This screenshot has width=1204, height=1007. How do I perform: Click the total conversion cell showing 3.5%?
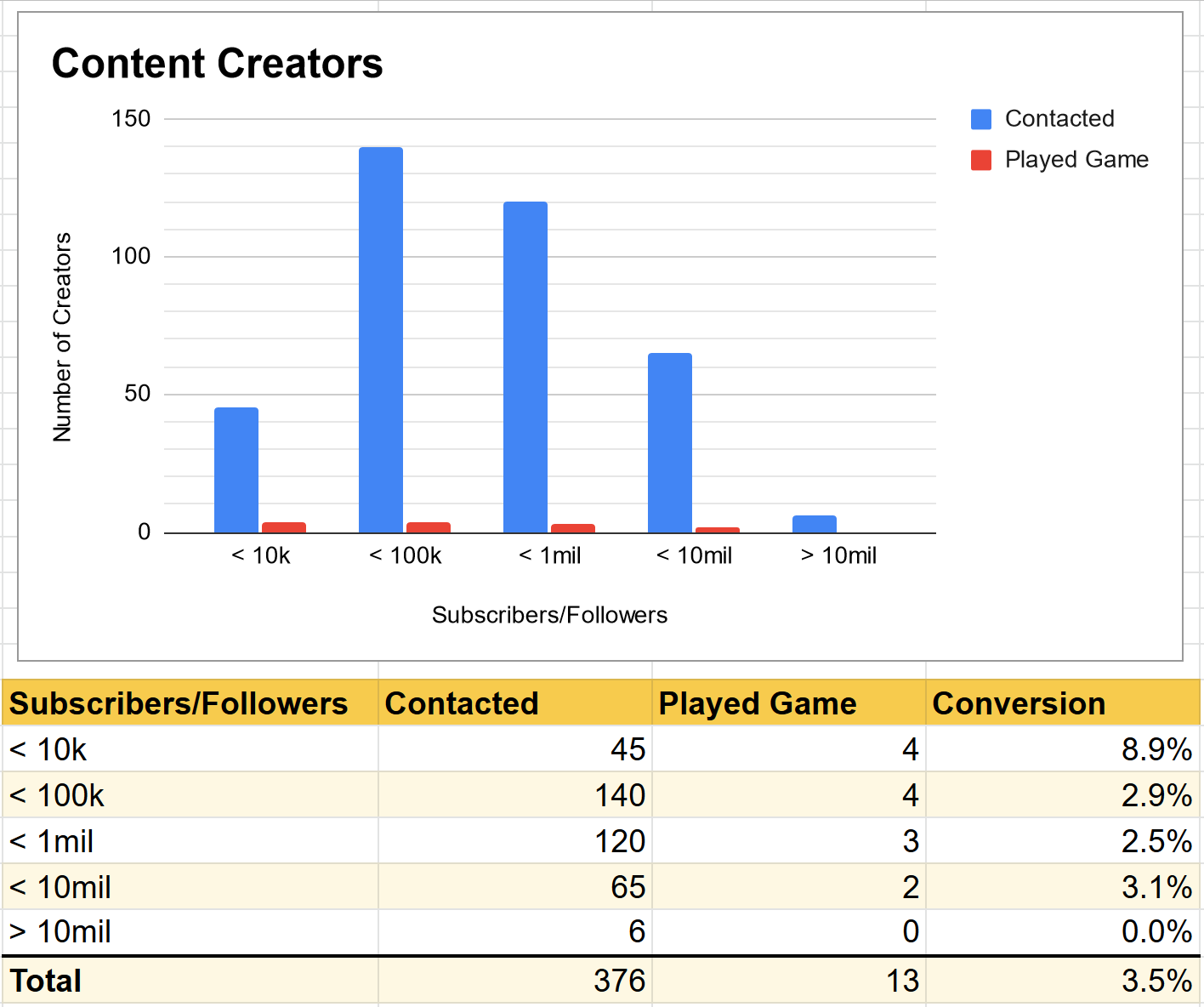[x=1062, y=981]
